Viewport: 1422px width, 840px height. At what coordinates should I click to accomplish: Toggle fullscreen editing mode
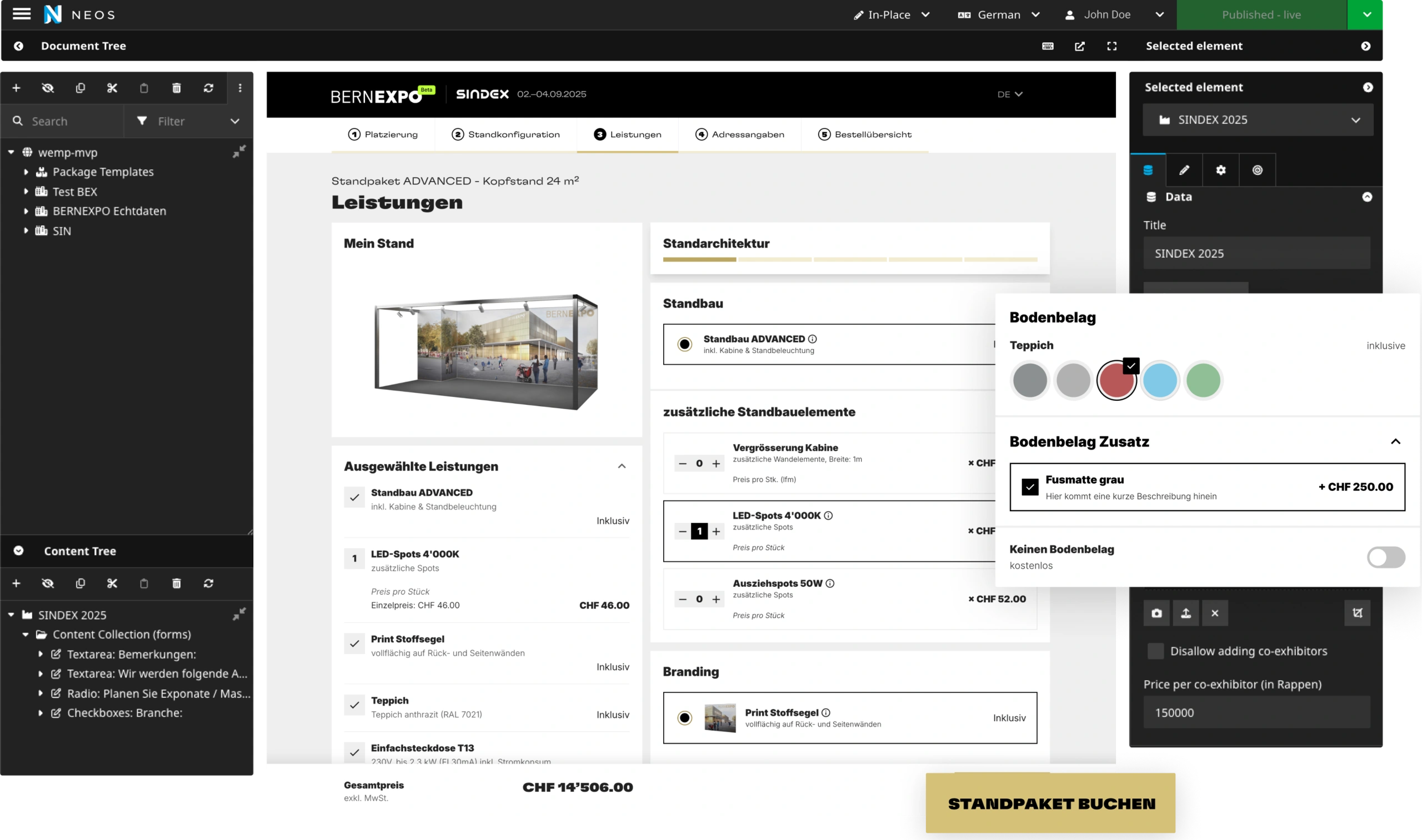[x=1111, y=46]
